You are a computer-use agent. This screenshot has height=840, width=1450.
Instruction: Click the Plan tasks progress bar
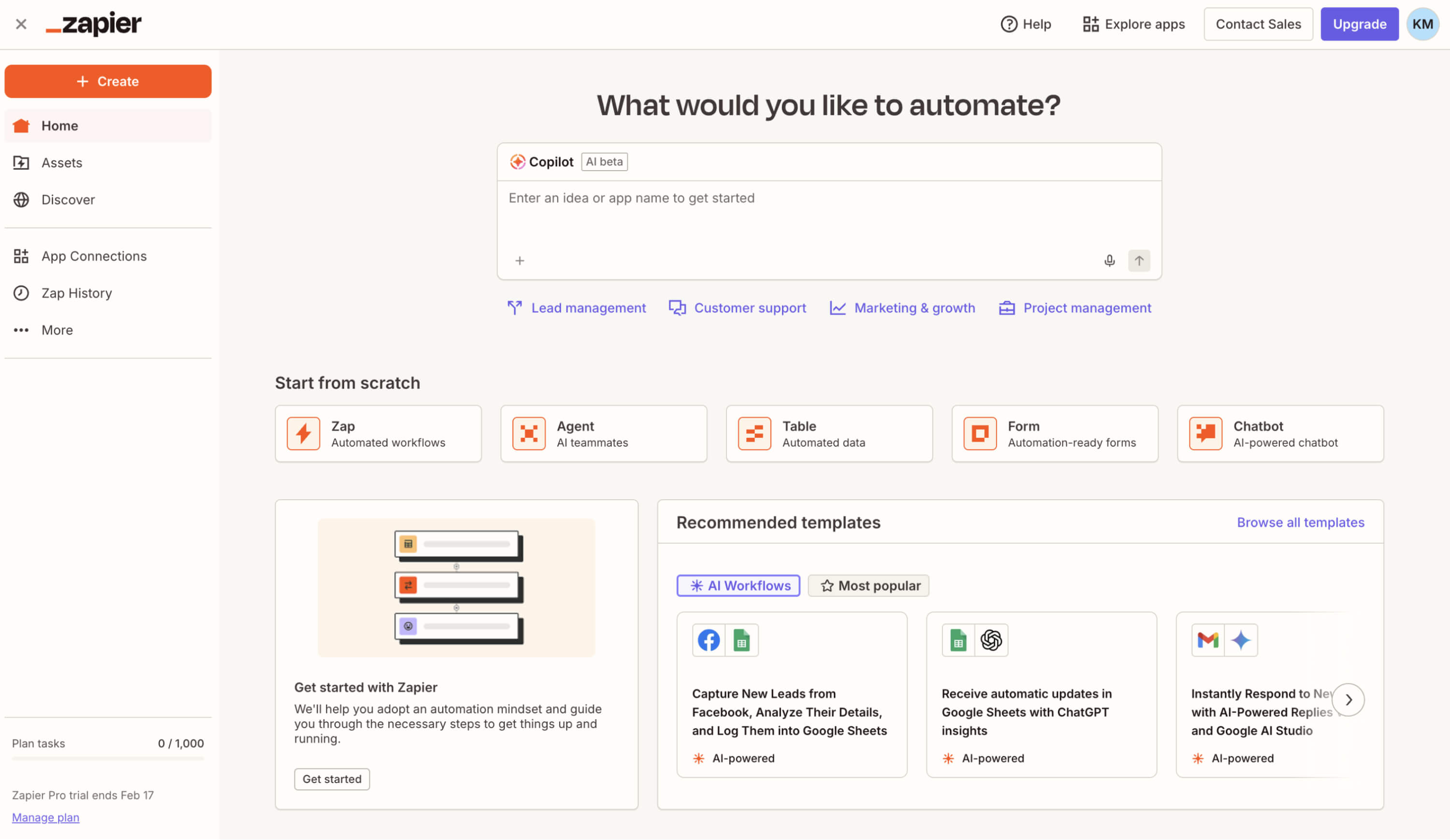point(108,759)
